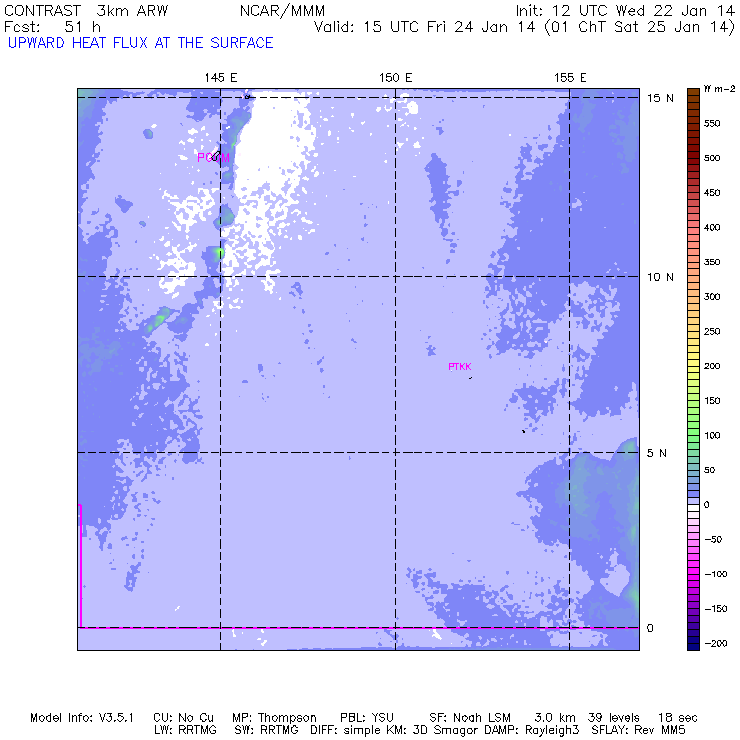Screen dimensions: 740x740
Task: Click the -200 tick on the color bar
Action: [716, 643]
